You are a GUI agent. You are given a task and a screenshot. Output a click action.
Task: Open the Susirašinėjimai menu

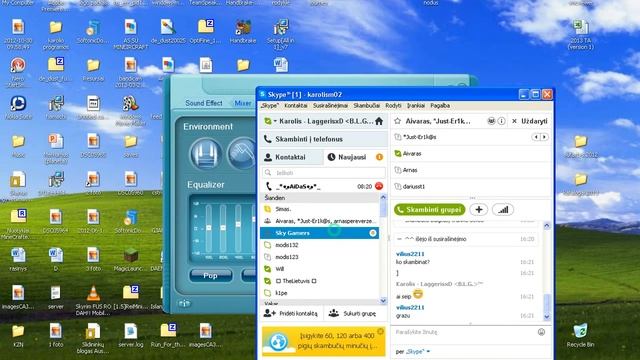330,105
